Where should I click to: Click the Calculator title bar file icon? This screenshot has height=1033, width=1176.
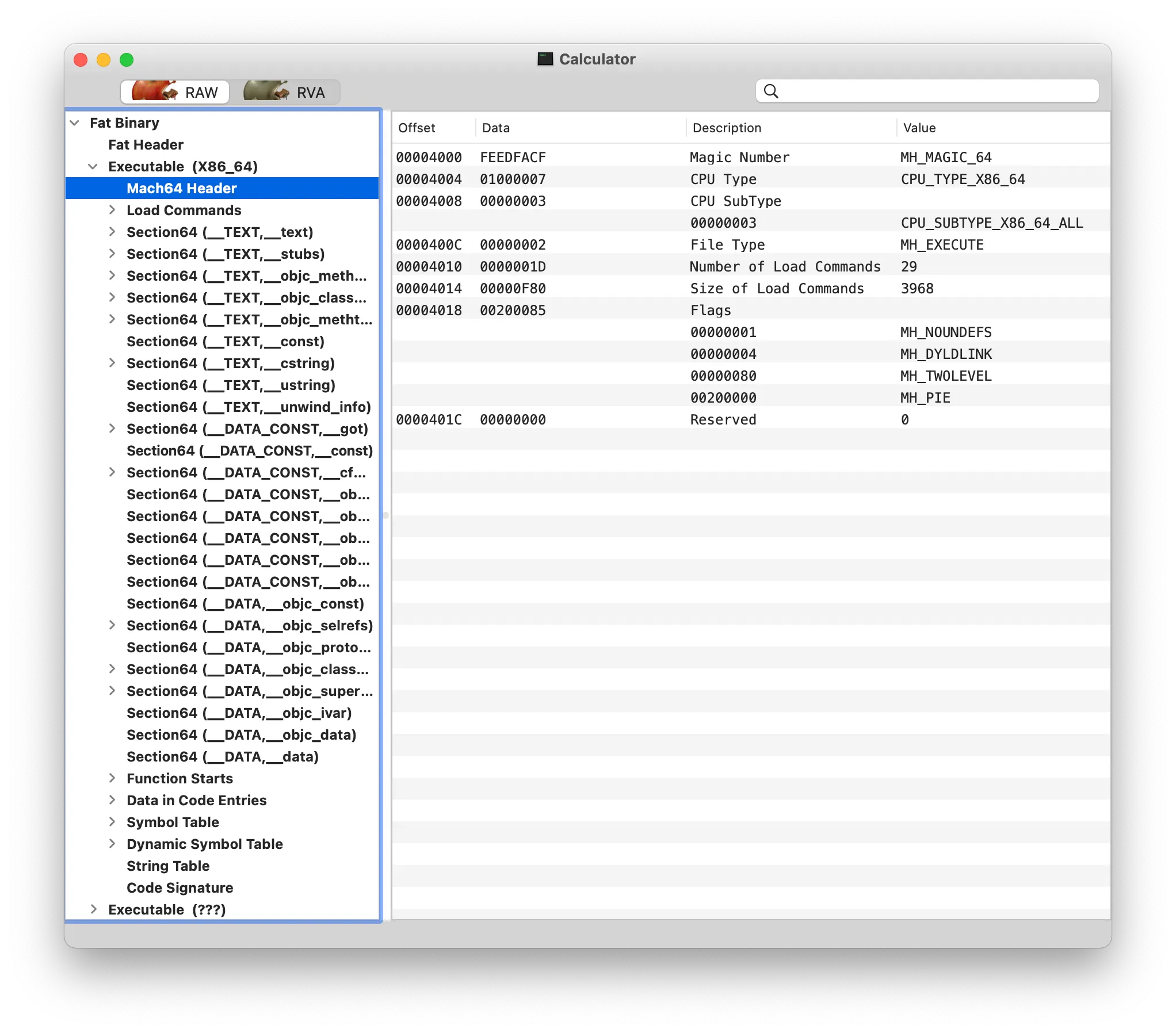pos(544,59)
